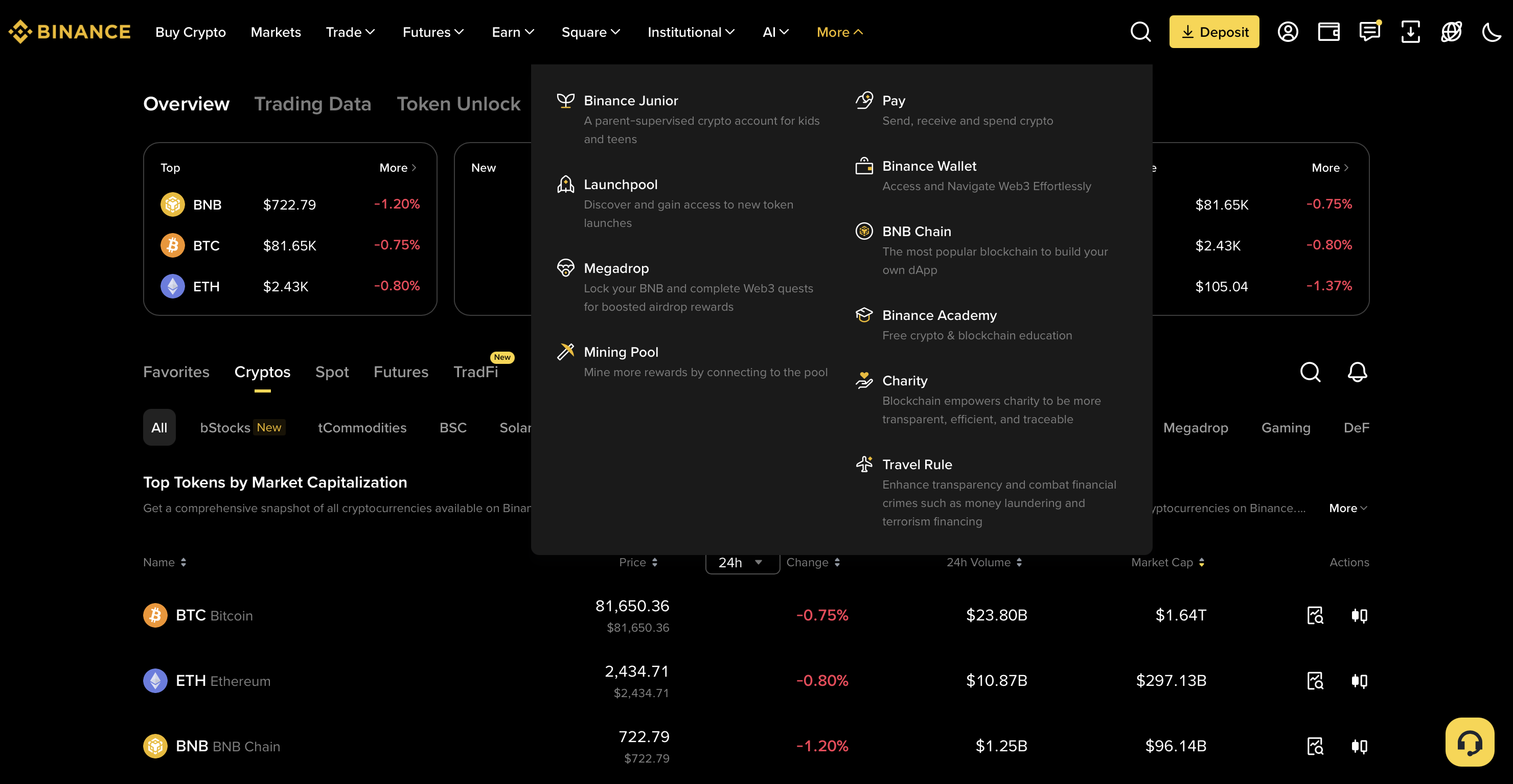Select the tCommodities category filter

[362, 428]
